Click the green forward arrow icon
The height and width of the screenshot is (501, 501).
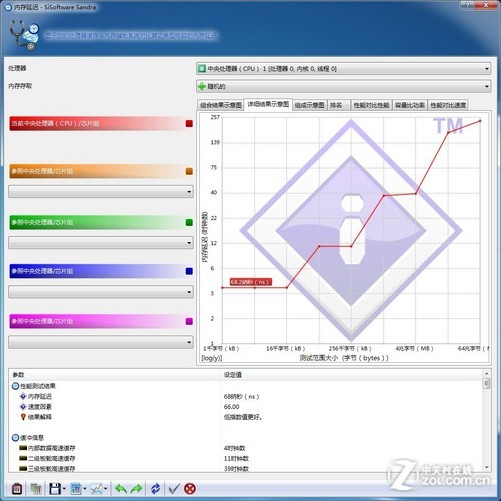(x=136, y=489)
